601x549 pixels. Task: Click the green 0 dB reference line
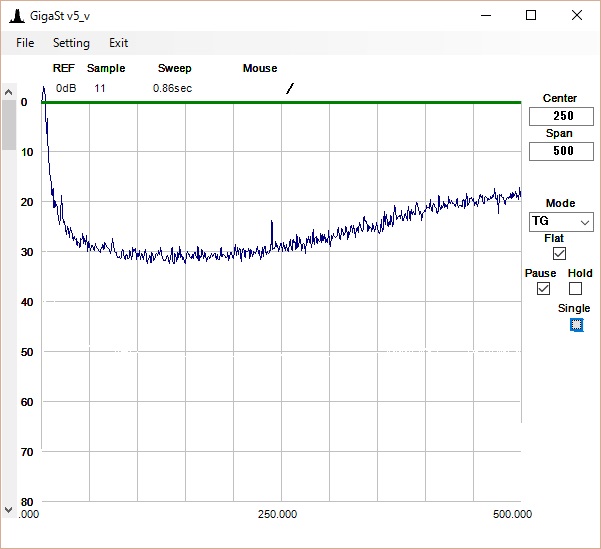point(281,102)
